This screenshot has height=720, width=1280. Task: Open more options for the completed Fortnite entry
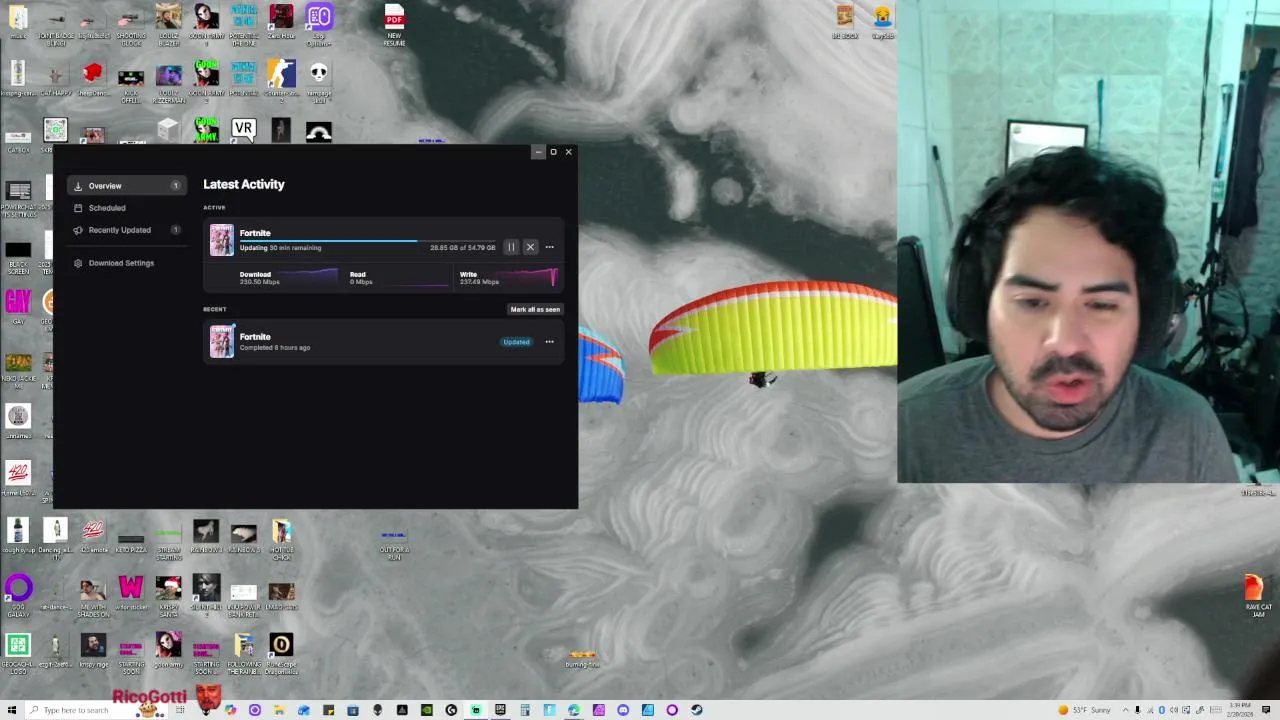pos(549,342)
